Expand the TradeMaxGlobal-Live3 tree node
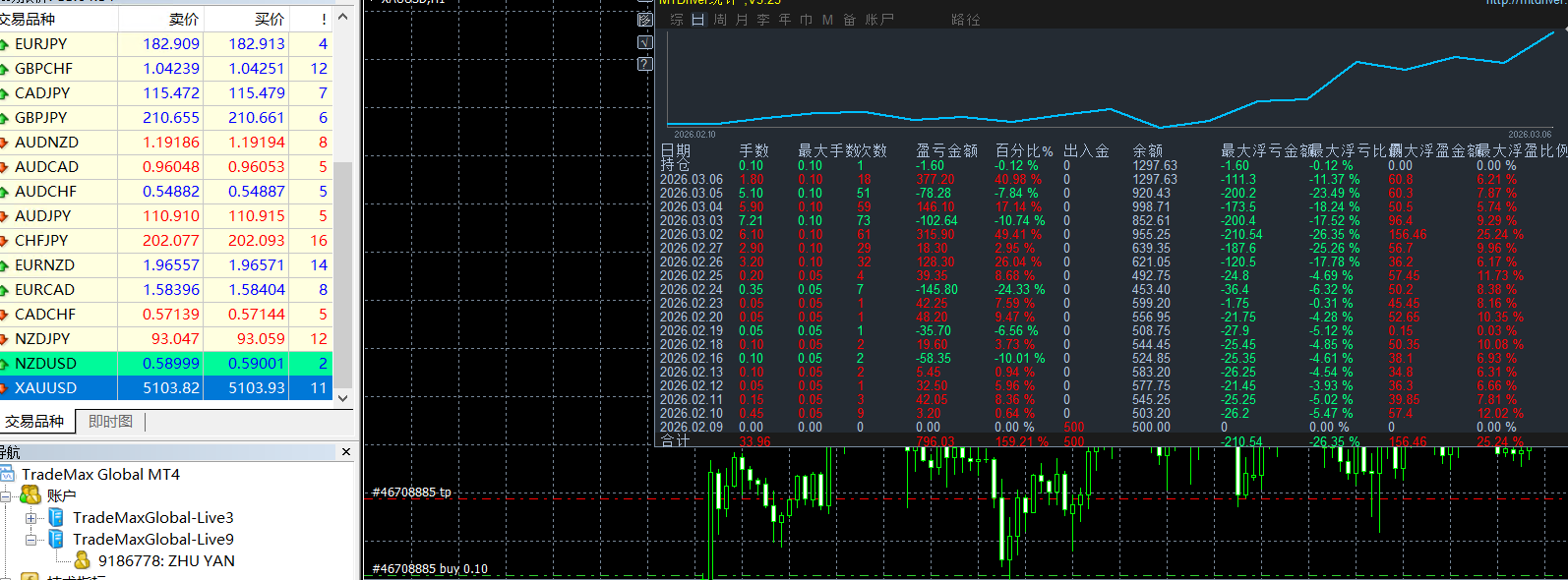Image resolution: width=1568 pixels, height=580 pixels. point(31,518)
